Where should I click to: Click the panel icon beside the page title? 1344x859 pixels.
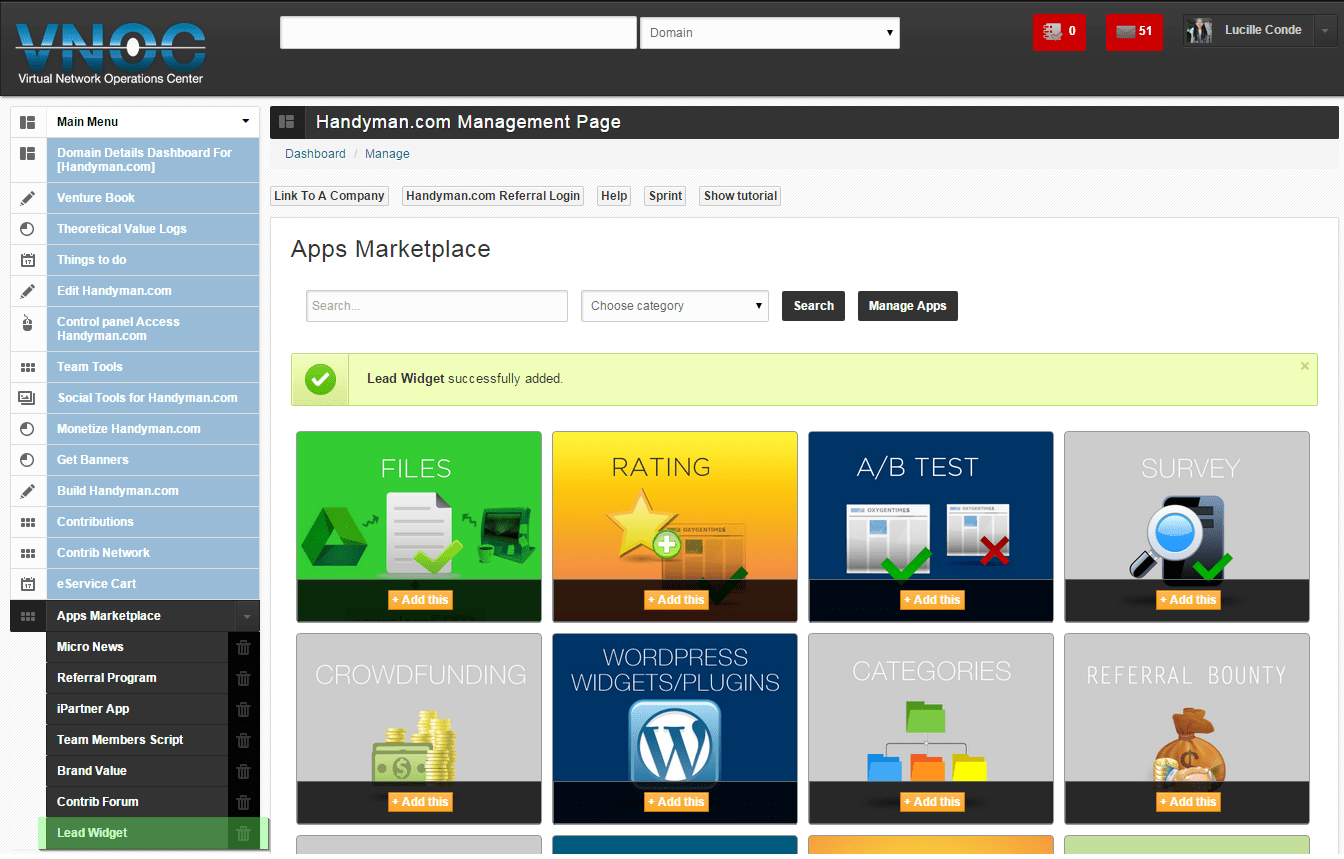point(287,122)
